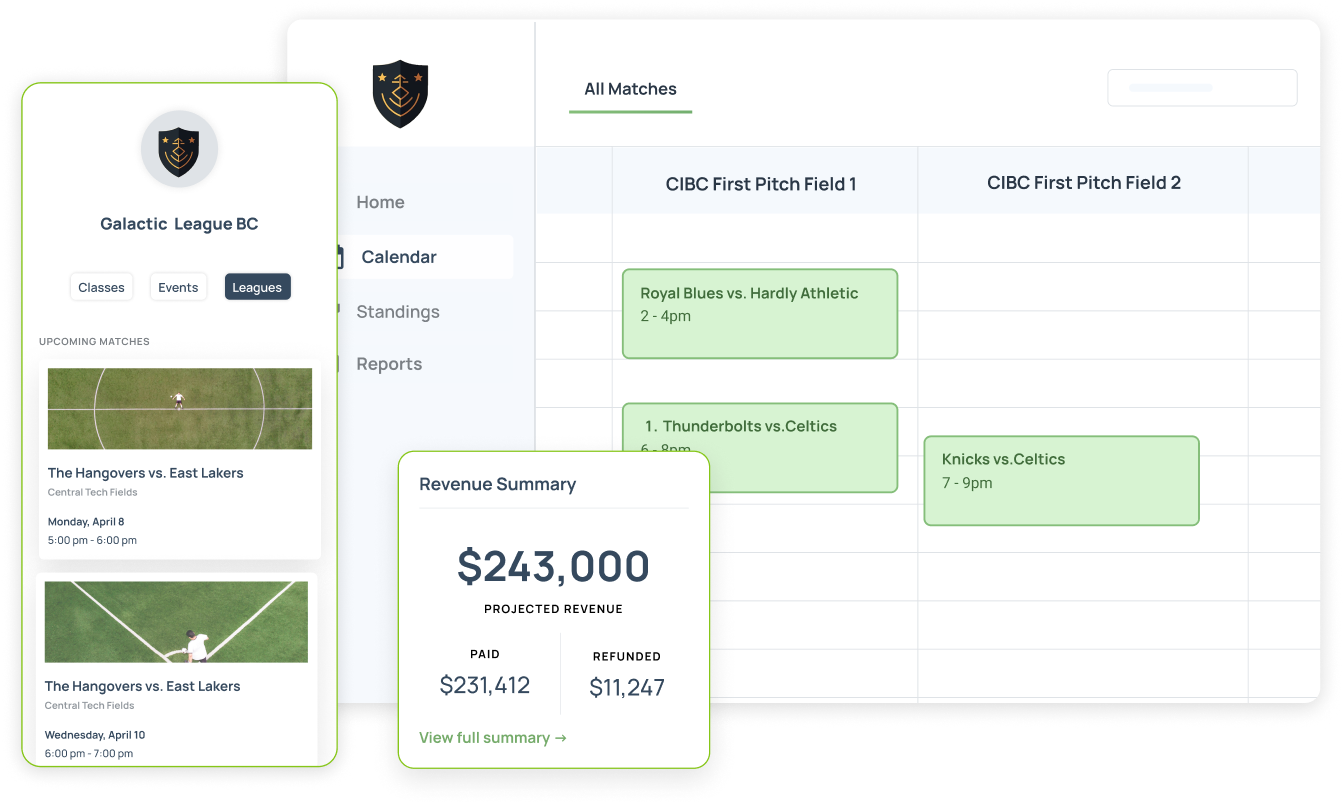Click the View full summary link
1344x808 pixels.
493,738
